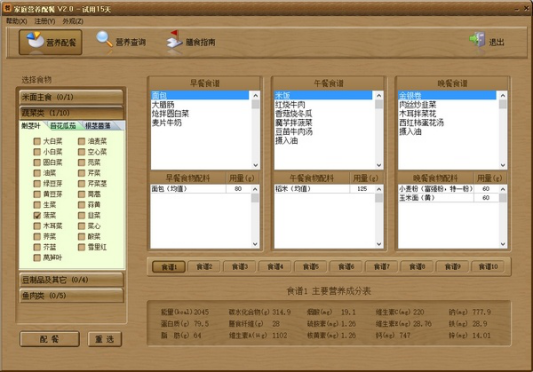Select the 食谱10 recipe tab

488,267
